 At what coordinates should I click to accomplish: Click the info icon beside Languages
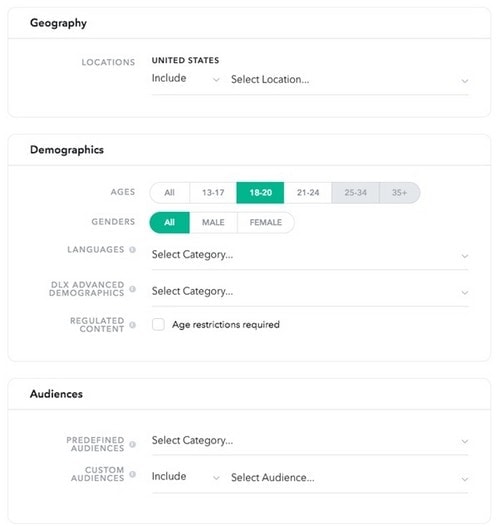pos(133,249)
